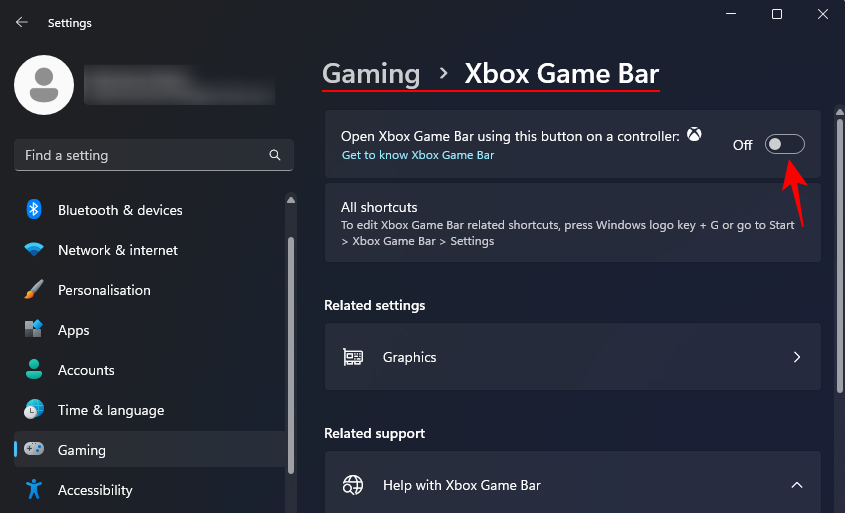The height and width of the screenshot is (513, 845).
Task: Click the Help with Xbox Game Bar label
Action: [462, 486]
